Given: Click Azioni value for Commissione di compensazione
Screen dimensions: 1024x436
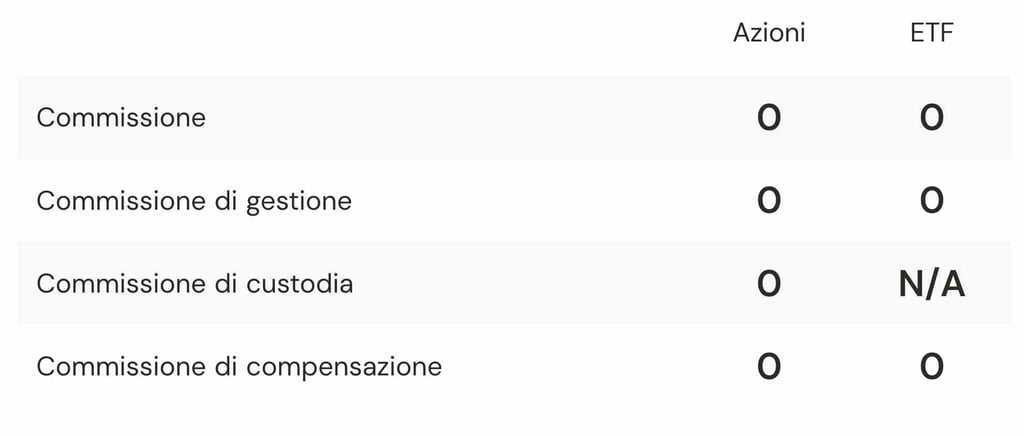Looking at the screenshot, I should point(769,367).
